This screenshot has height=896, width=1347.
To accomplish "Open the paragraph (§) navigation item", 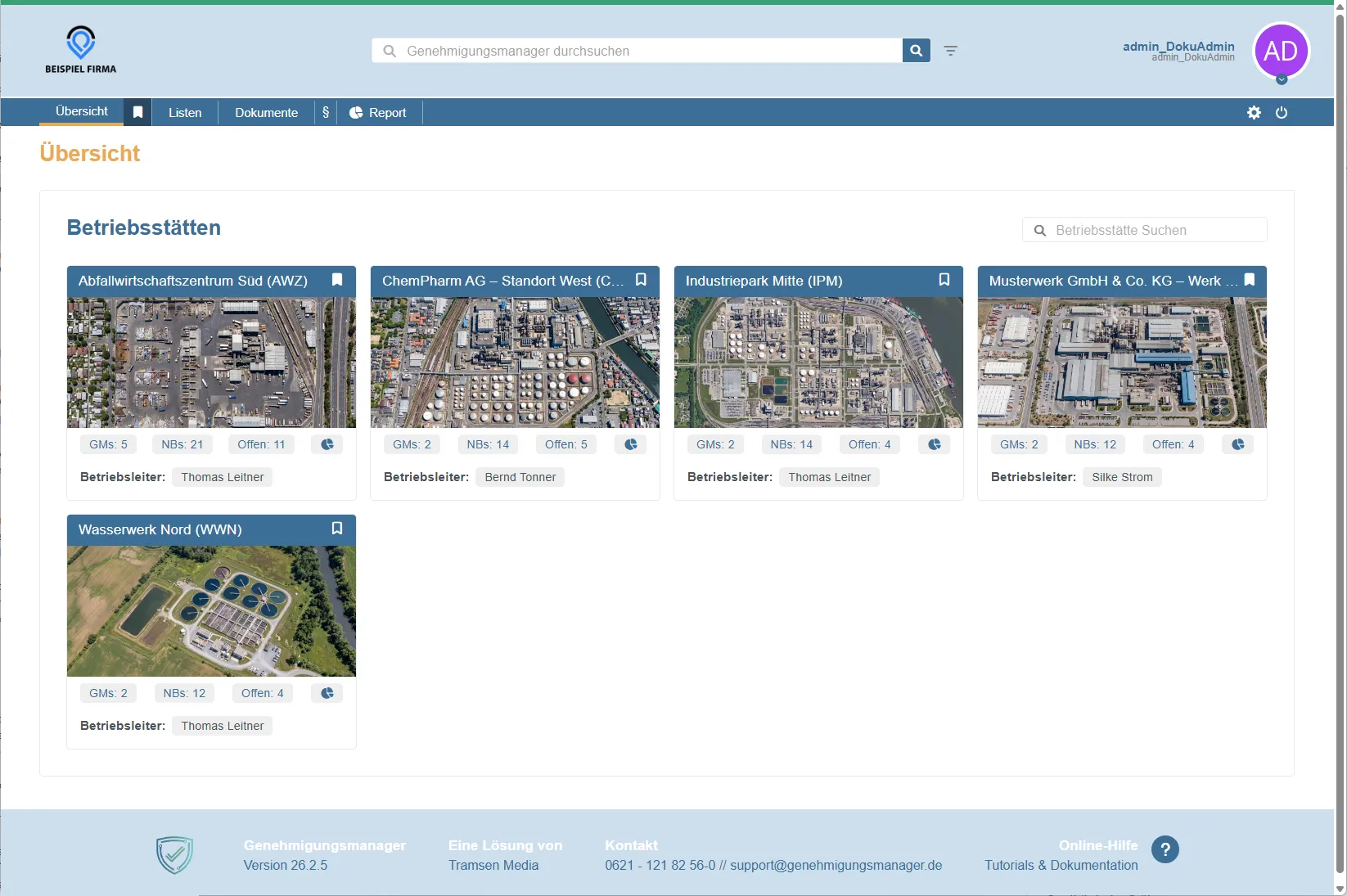I will click(x=326, y=113).
